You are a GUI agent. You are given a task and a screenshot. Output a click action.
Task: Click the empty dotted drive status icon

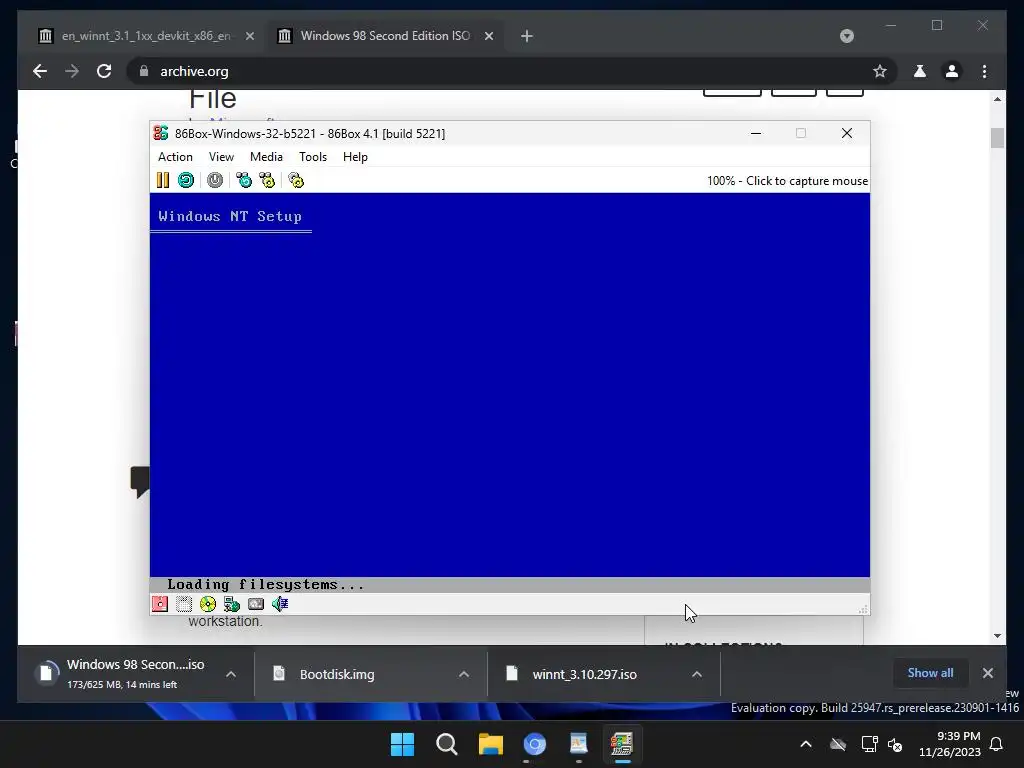(184, 604)
